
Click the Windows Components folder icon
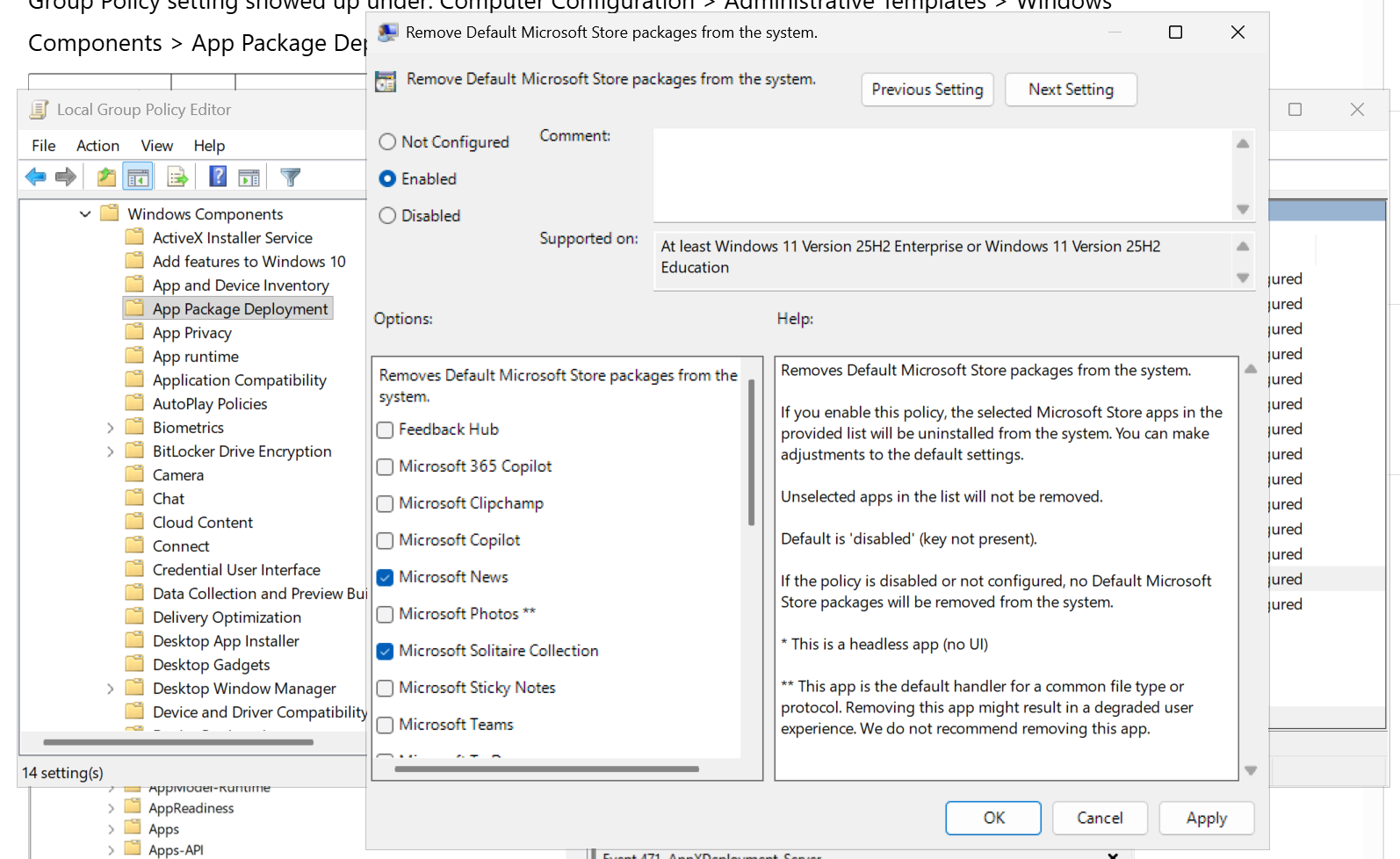110,213
